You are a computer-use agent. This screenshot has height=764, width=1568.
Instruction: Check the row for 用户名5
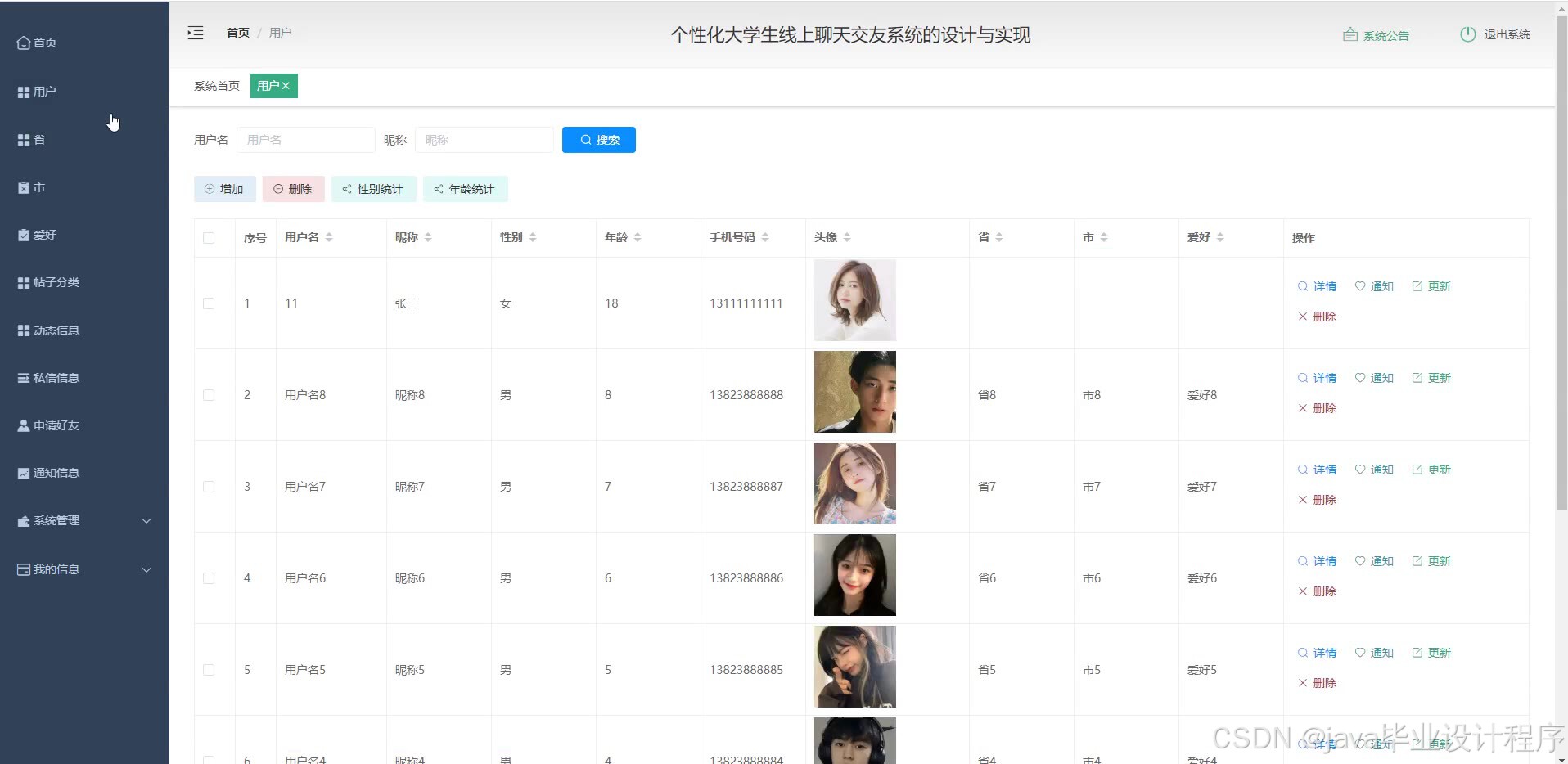point(209,670)
